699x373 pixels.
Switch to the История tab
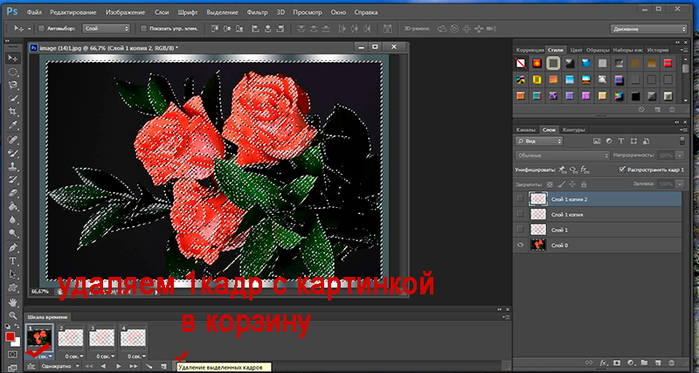(658, 50)
